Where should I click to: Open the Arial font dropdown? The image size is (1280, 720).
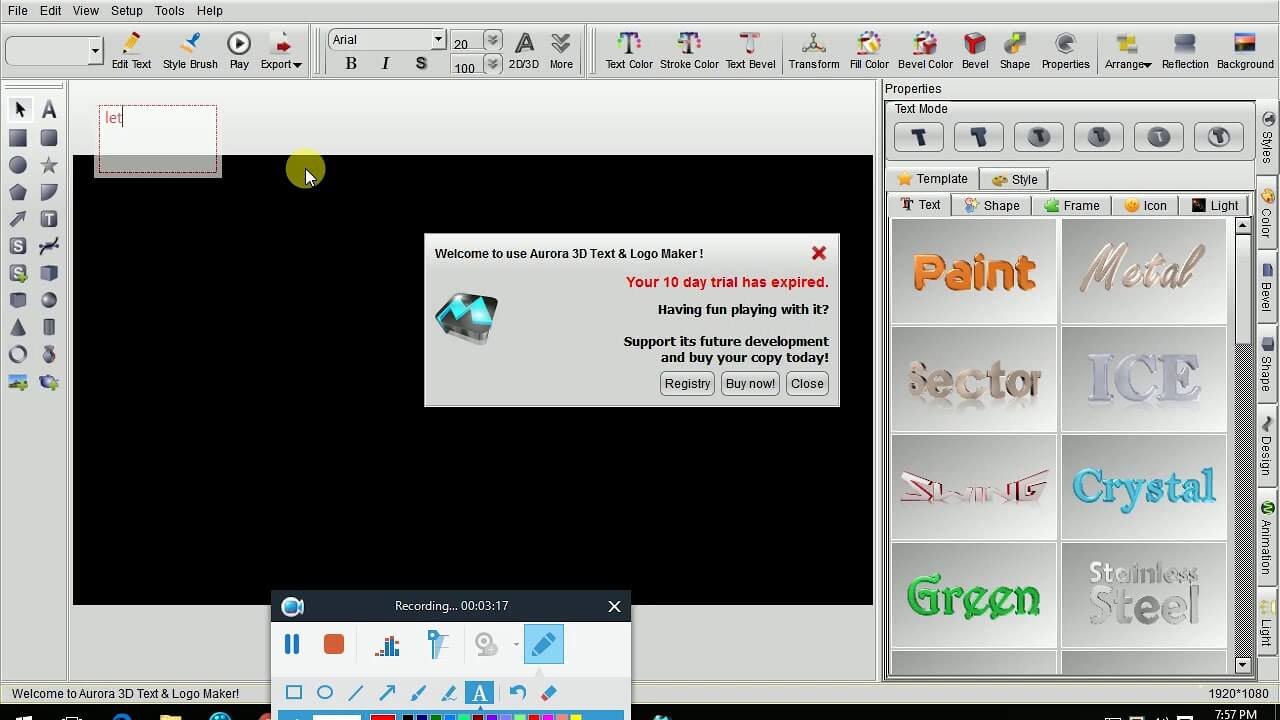click(438, 40)
